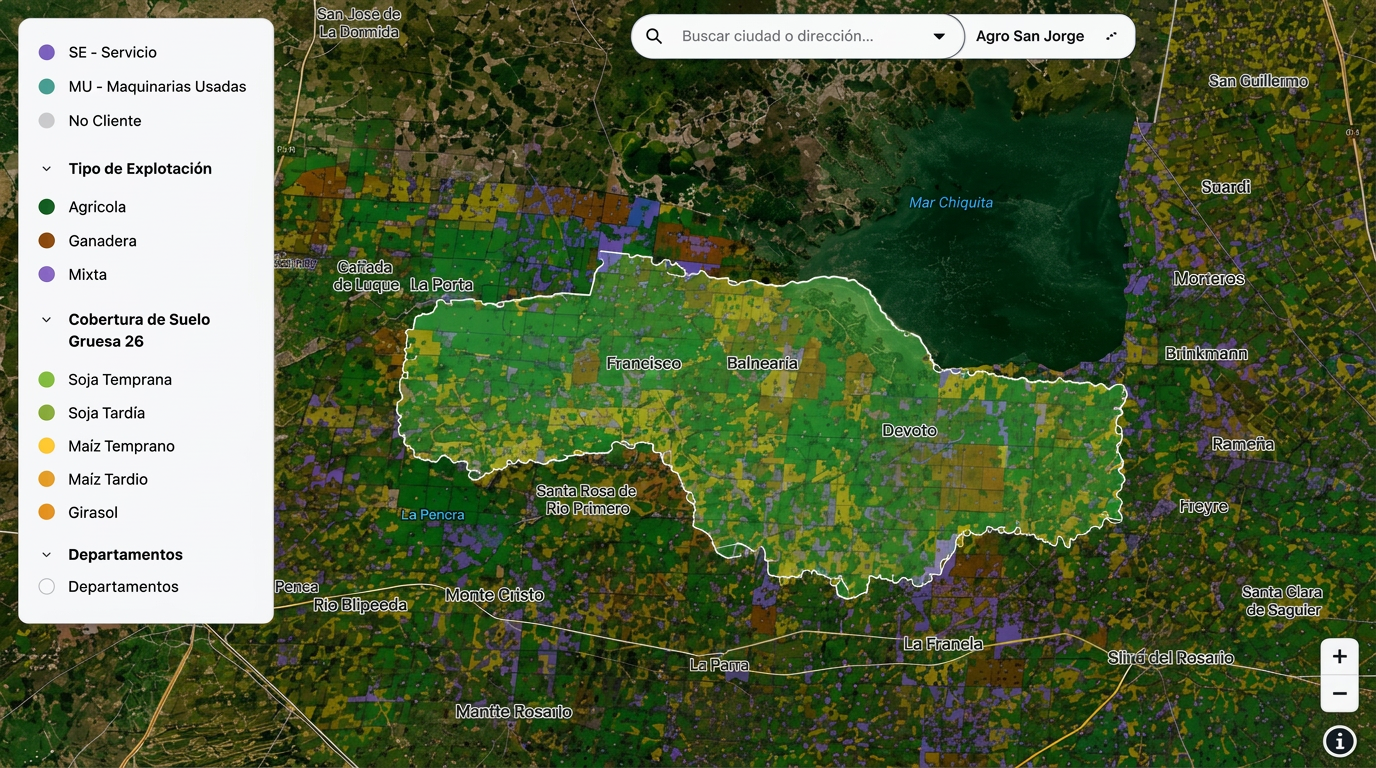Enable the Departamentos radio circle

(x=46, y=587)
